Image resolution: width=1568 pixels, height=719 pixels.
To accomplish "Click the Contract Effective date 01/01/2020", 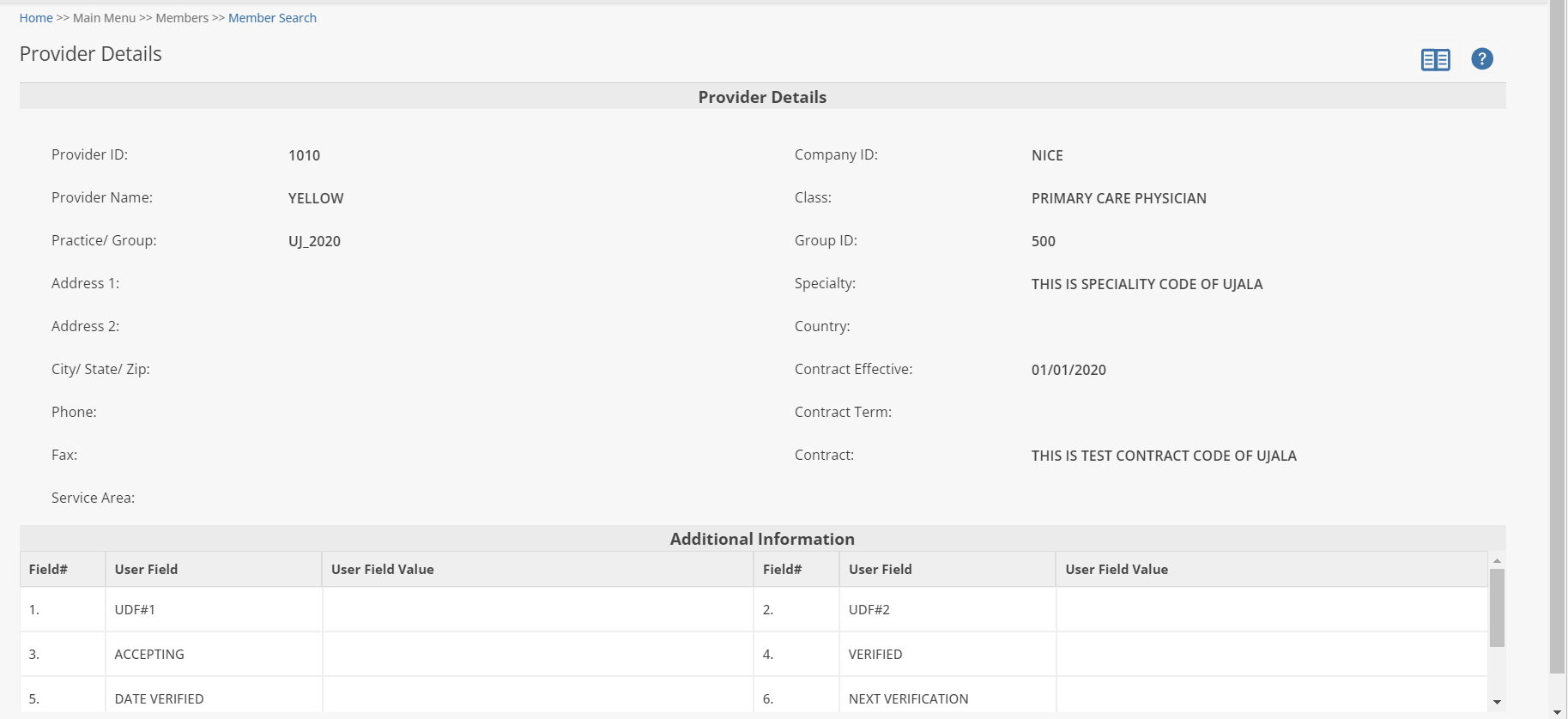I will pyautogui.click(x=1069, y=370).
